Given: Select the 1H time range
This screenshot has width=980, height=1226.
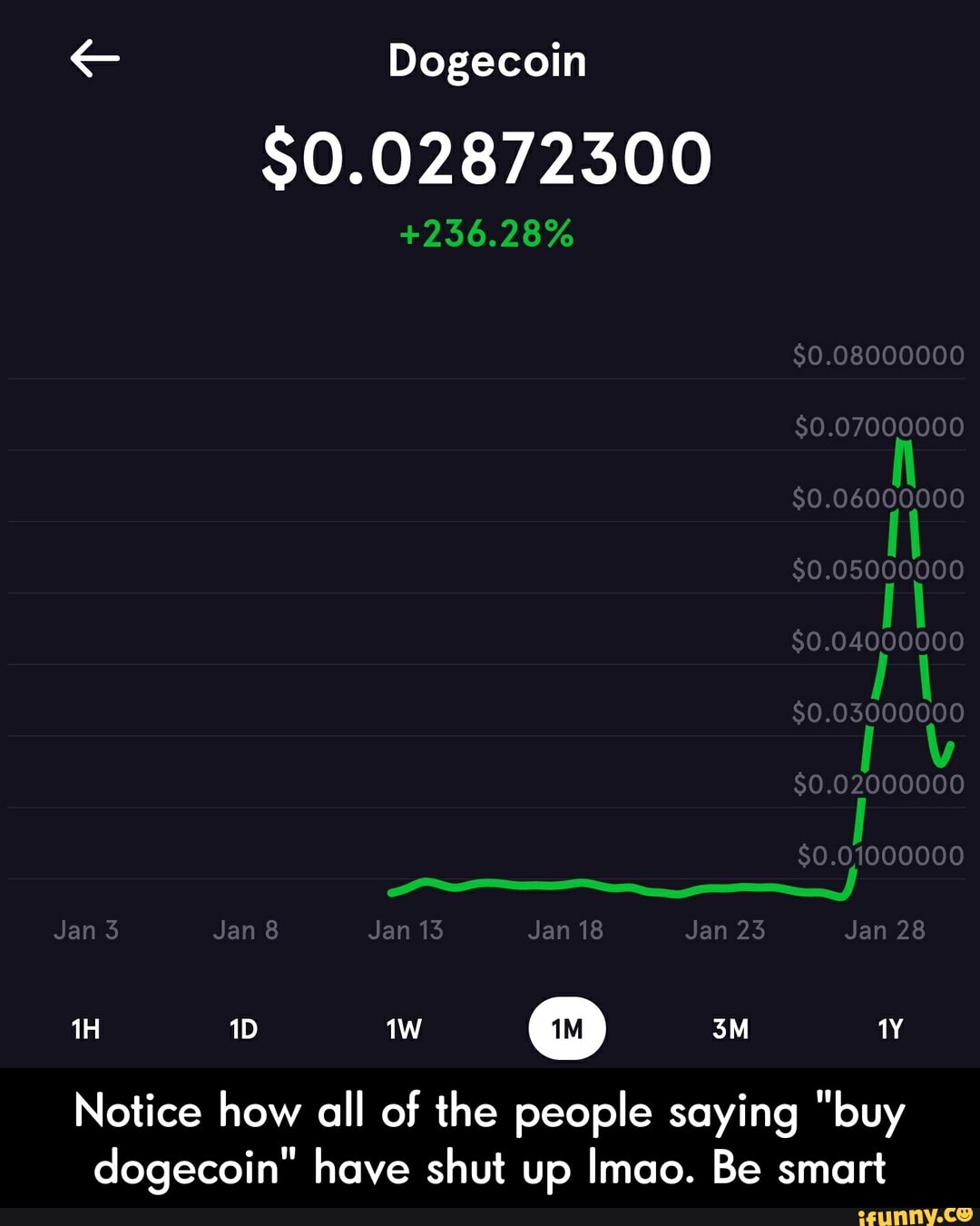Looking at the screenshot, I should (x=85, y=1029).
